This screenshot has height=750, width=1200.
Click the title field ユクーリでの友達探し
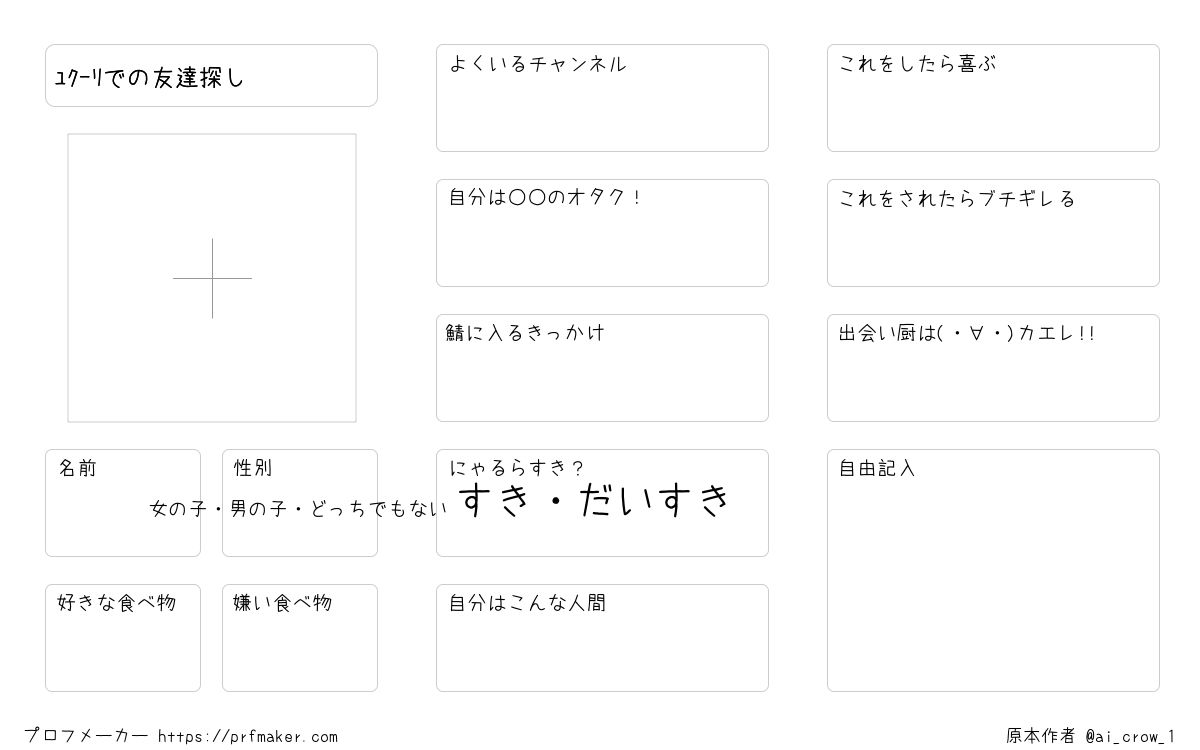(211, 75)
